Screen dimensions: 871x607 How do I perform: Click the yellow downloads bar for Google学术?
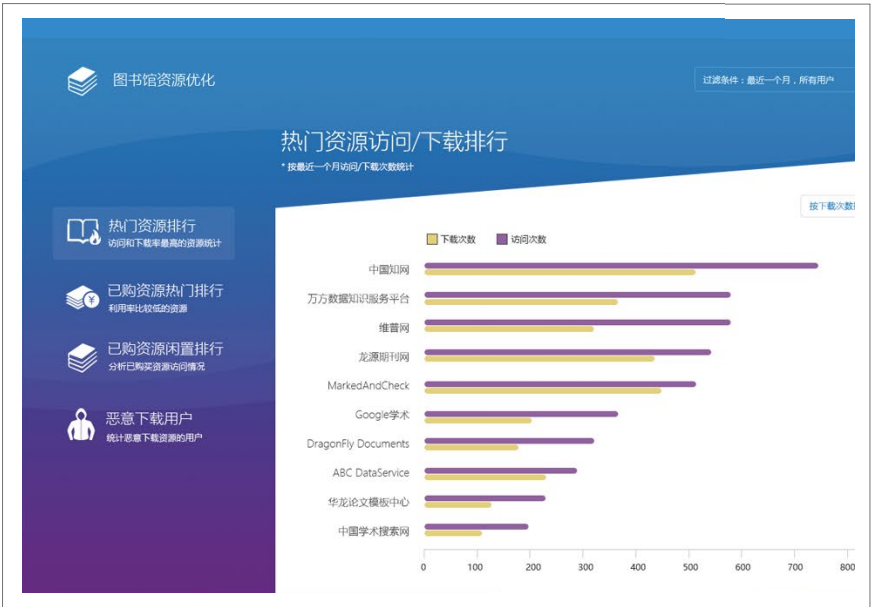point(478,420)
